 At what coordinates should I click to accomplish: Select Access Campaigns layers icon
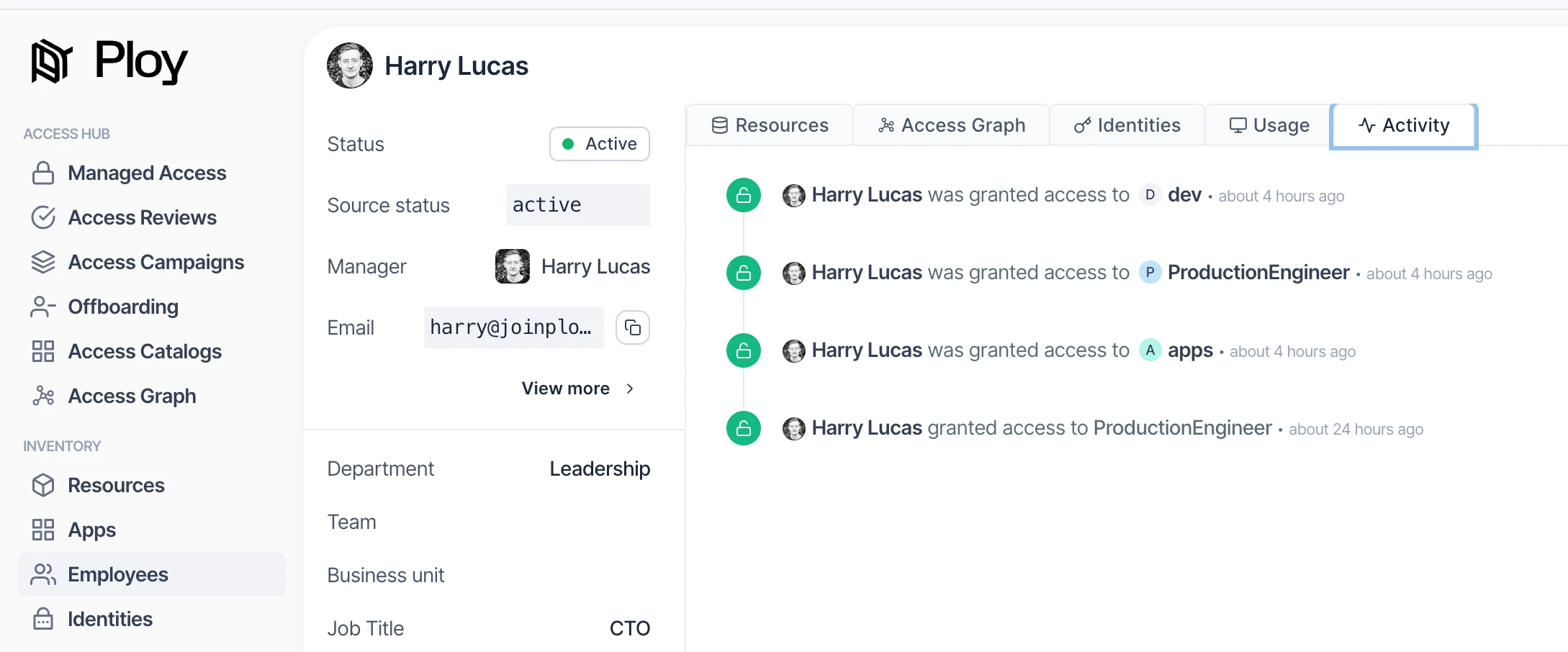(x=43, y=262)
